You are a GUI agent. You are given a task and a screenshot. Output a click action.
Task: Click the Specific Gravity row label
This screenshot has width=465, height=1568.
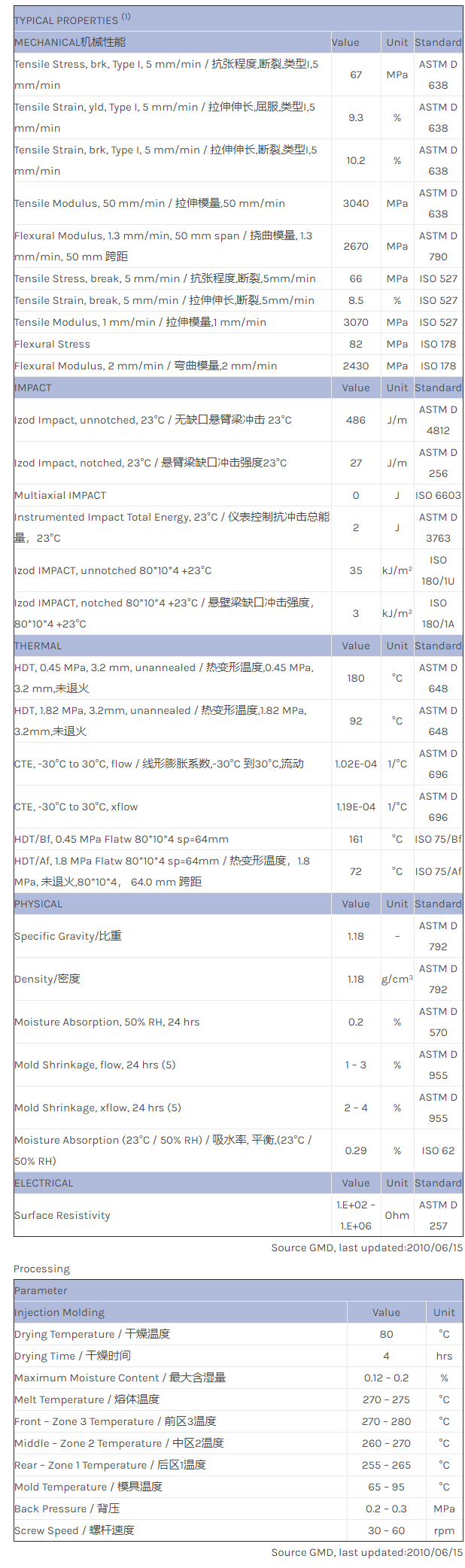(x=68, y=936)
